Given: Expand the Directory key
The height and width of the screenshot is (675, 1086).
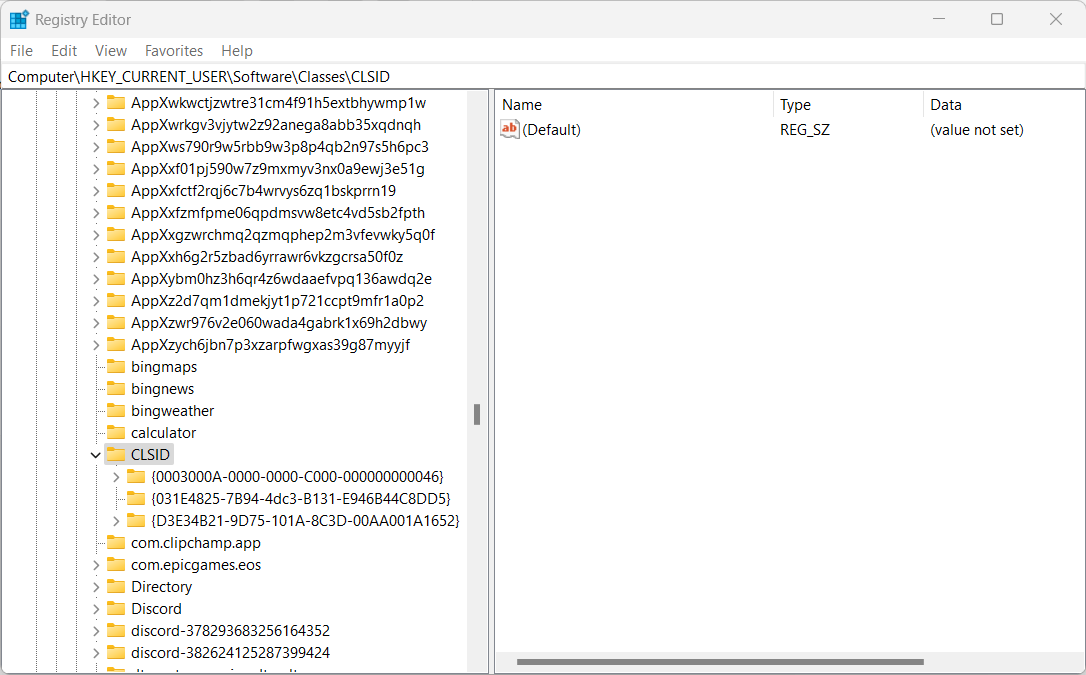Looking at the screenshot, I should tap(96, 587).
